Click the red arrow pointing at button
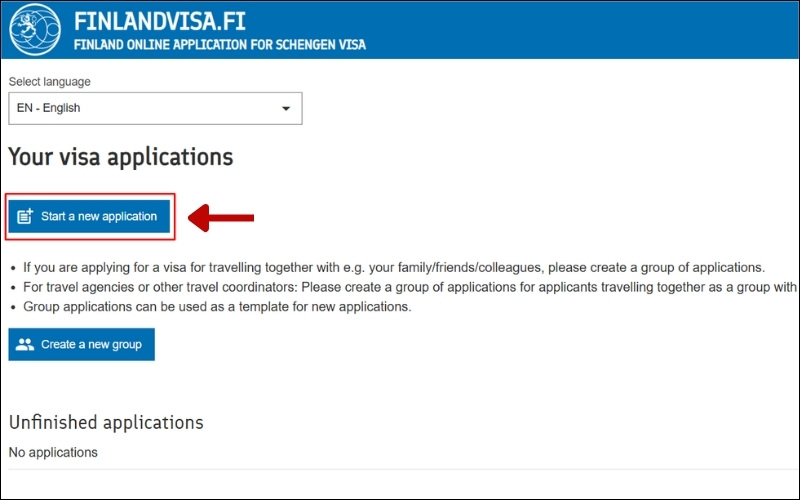Screen dimensions: 800x500 [x=222, y=217]
